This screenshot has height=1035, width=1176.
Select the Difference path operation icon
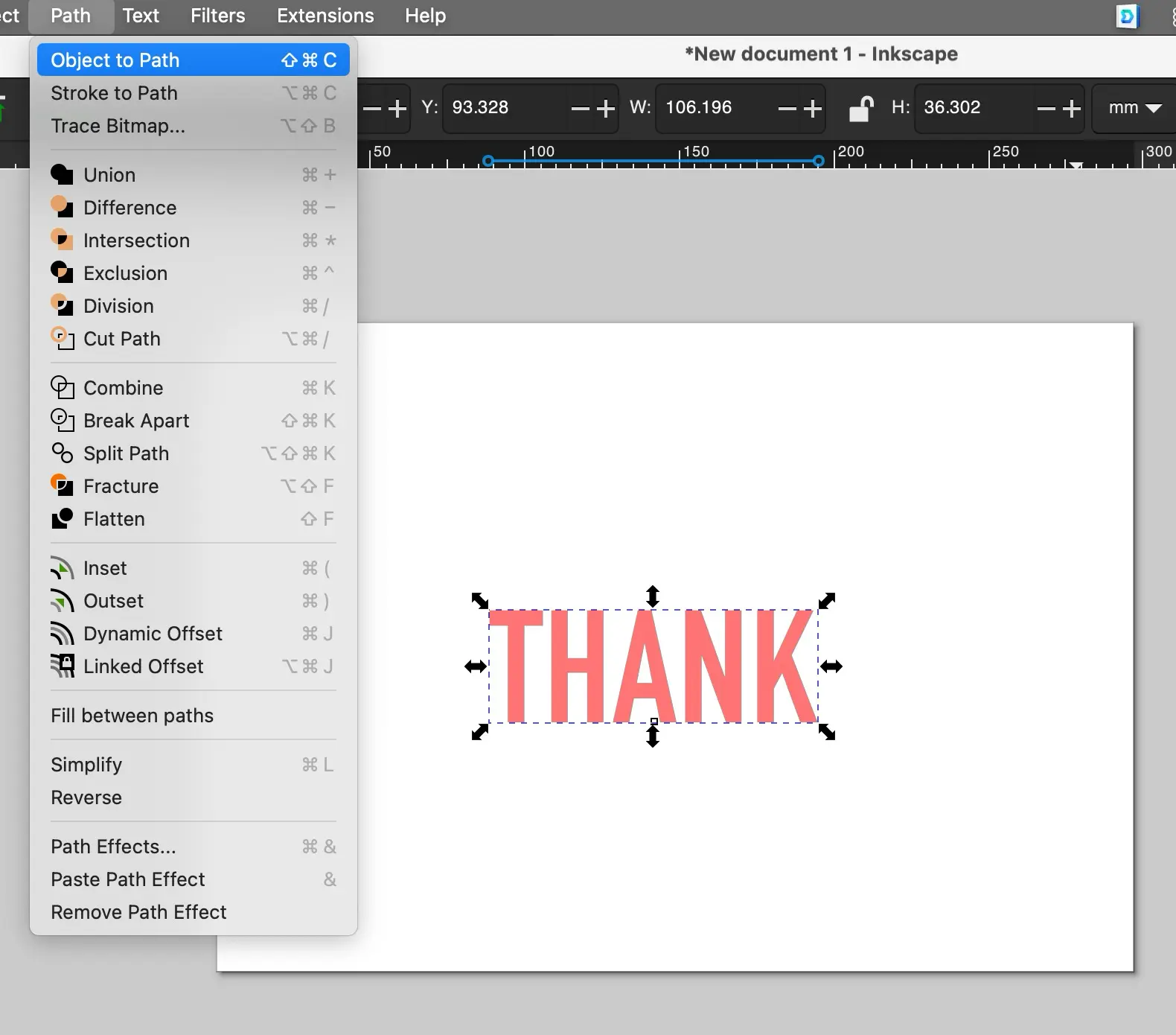tap(62, 208)
